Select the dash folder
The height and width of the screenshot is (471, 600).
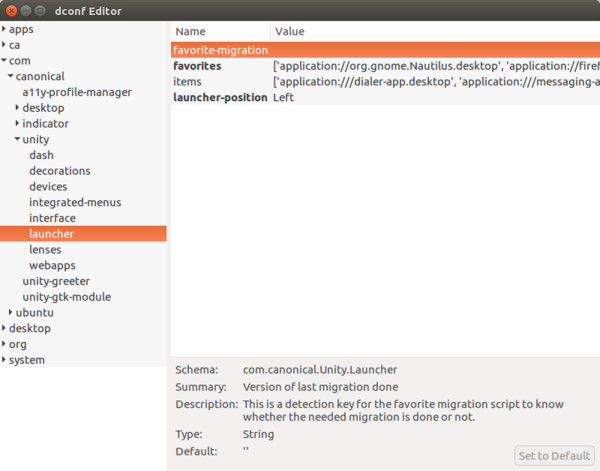click(41, 155)
